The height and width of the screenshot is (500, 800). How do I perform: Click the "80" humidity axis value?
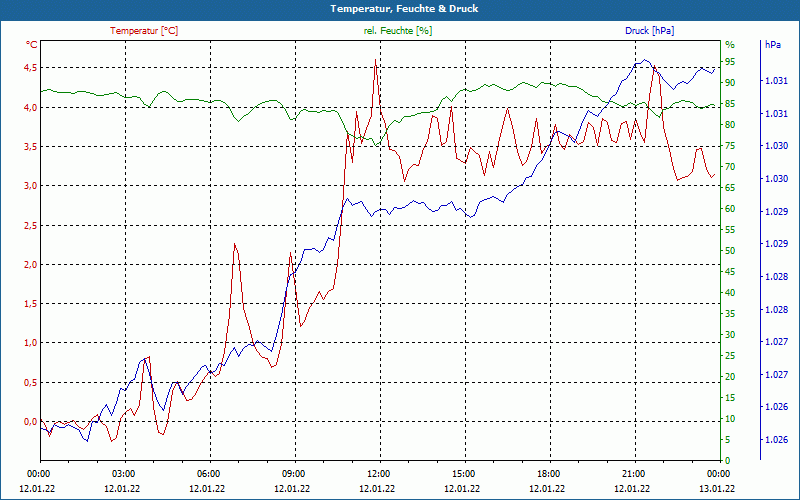click(730, 124)
